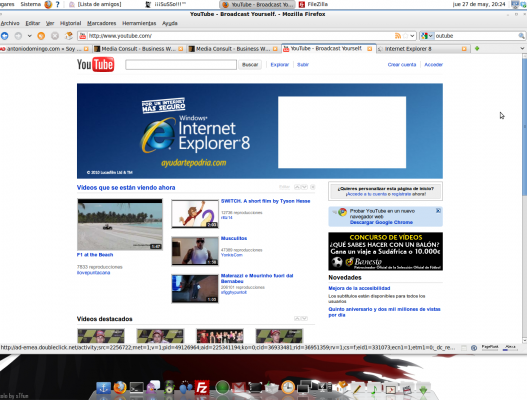The height and width of the screenshot is (400, 527).
Task: Click the orange clock icon in the dock
Action: [288, 388]
